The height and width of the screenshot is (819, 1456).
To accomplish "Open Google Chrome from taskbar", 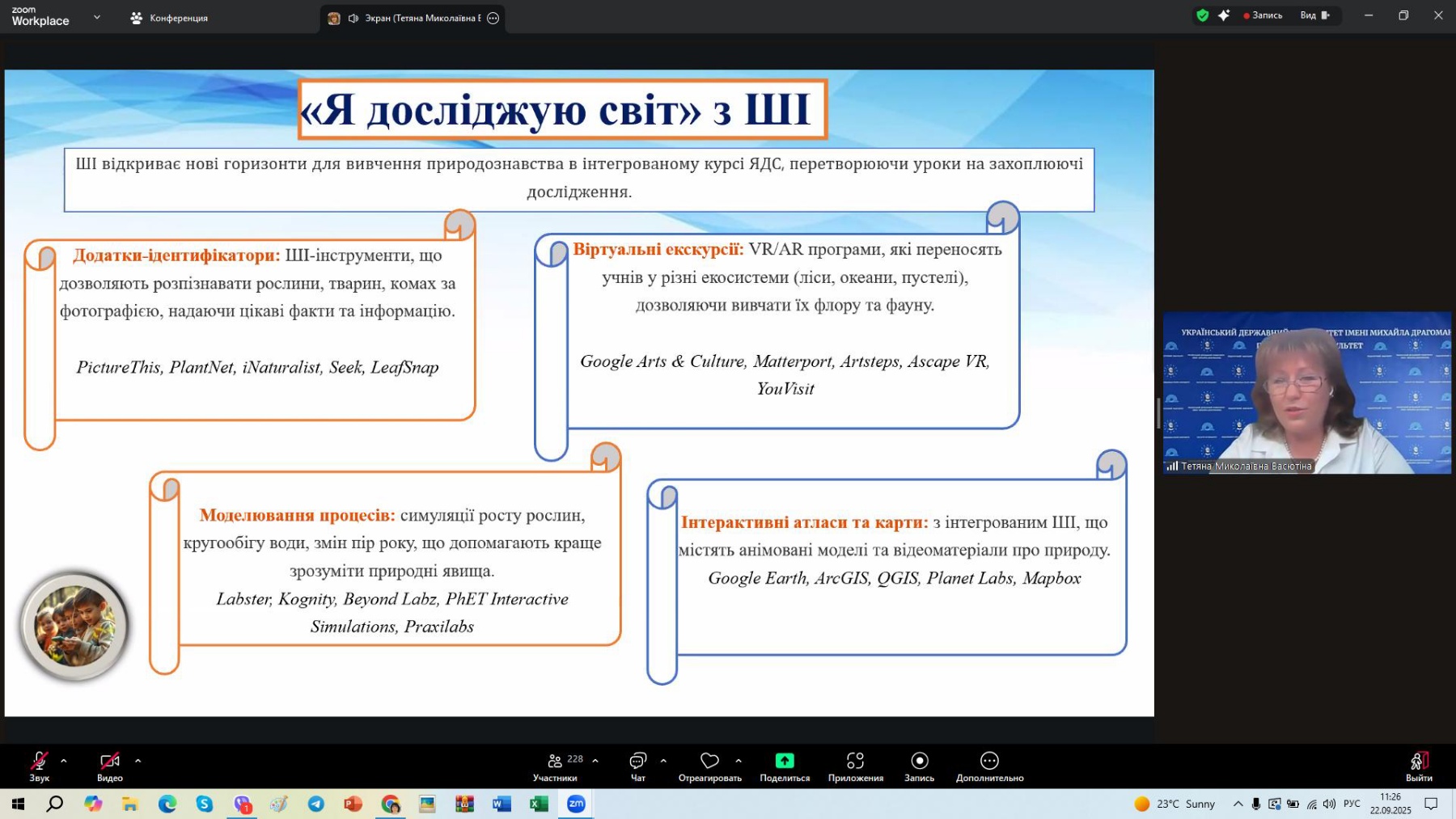I will pyautogui.click(x=391, y=804).
